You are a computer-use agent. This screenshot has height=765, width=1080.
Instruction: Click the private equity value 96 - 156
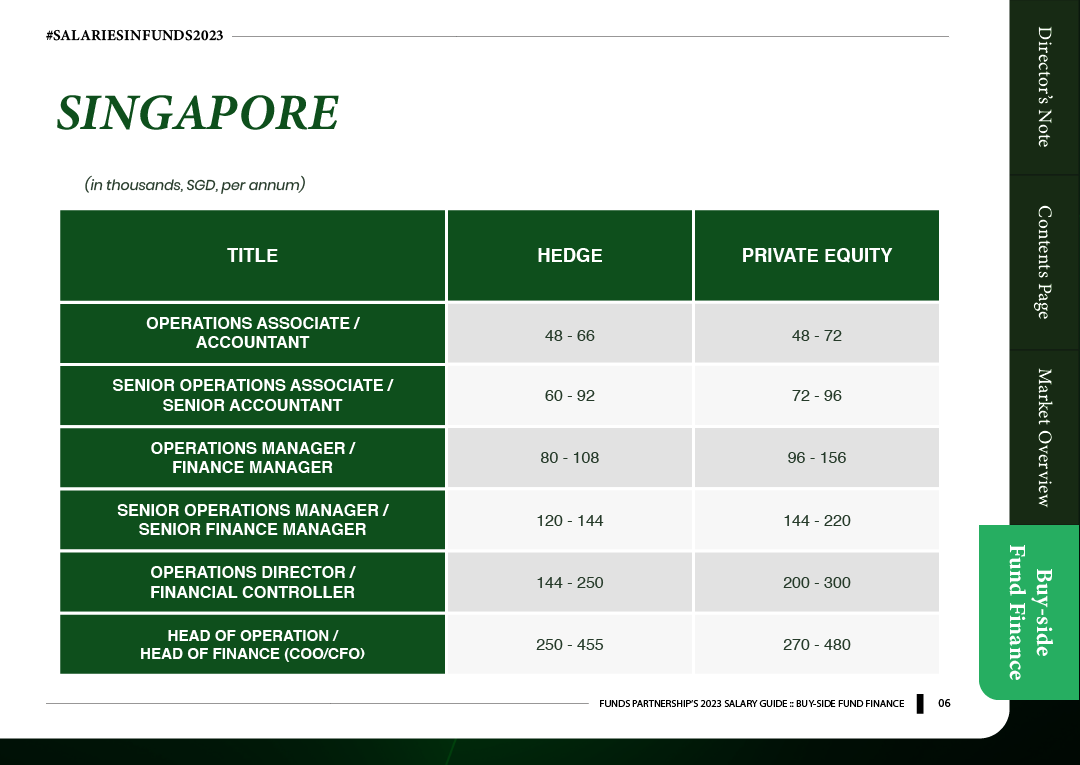[x=817, y=457]
